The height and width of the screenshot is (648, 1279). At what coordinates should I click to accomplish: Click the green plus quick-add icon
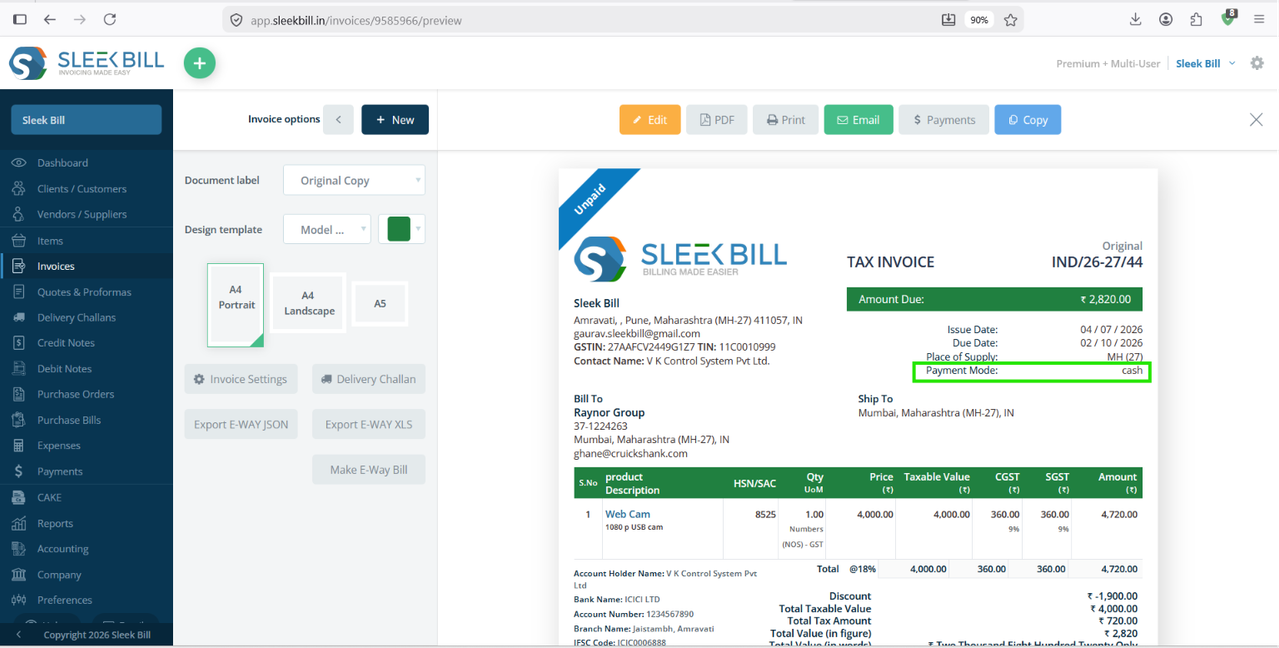pyautogui.click(x=199, y=63)
